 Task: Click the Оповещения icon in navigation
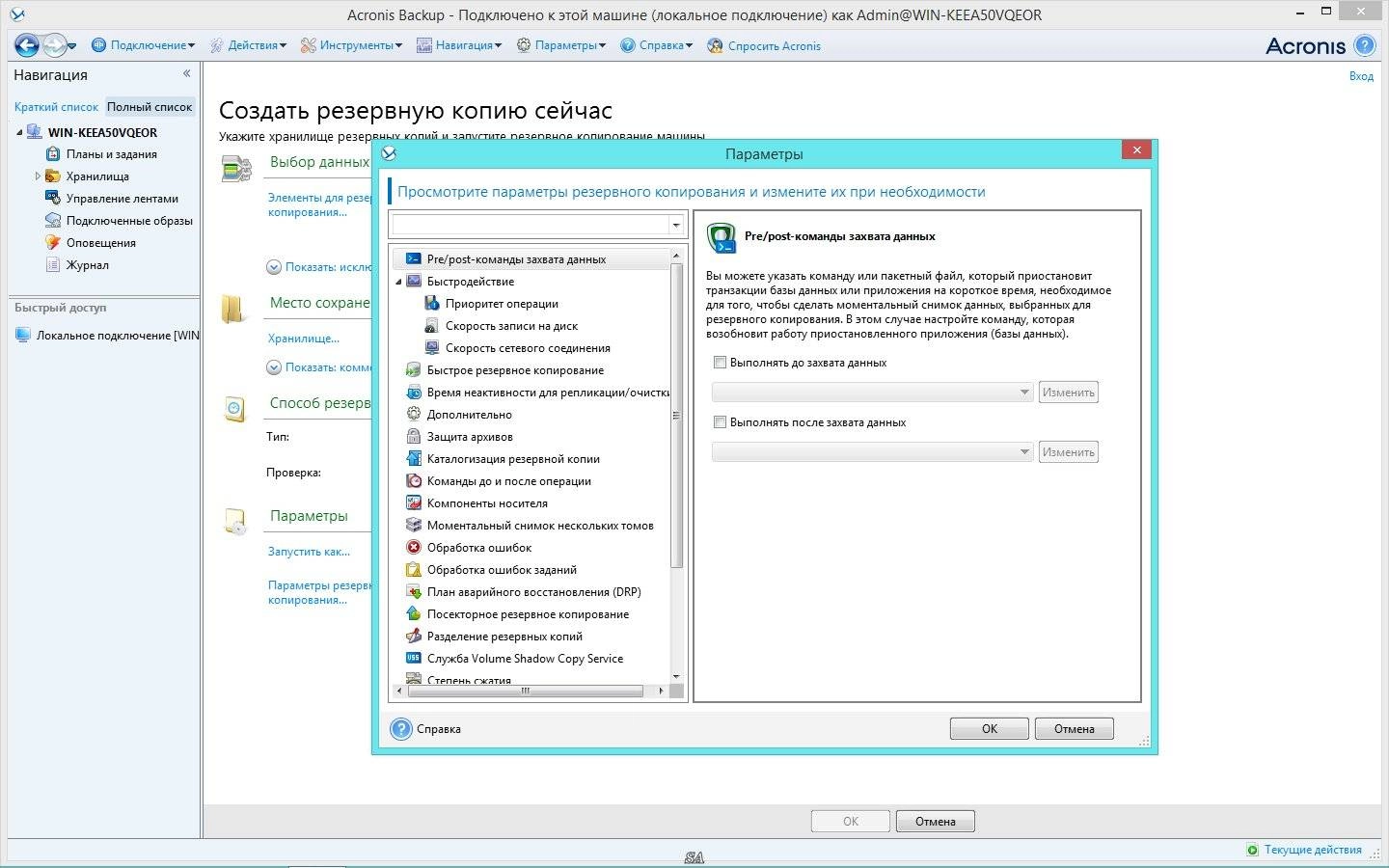pyautogui.click(x=53, y=242)
